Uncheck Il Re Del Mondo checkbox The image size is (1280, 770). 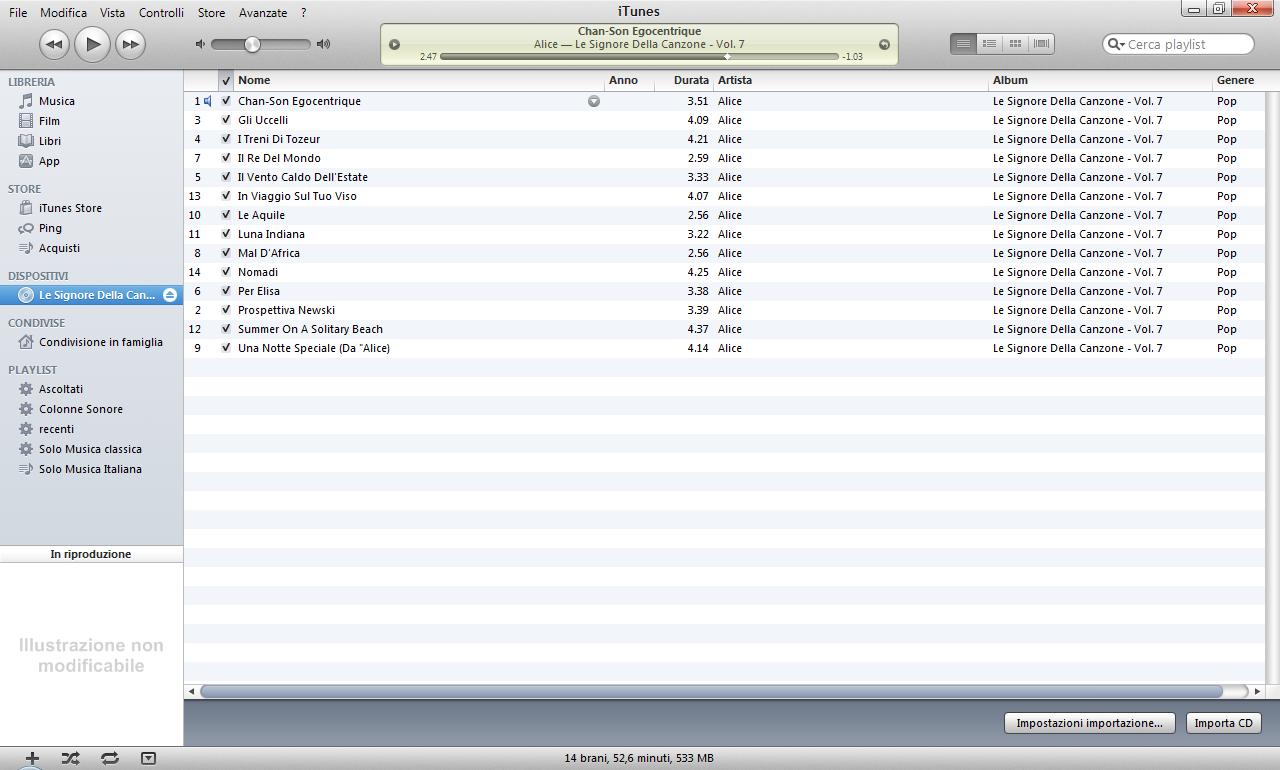[226, 158]
